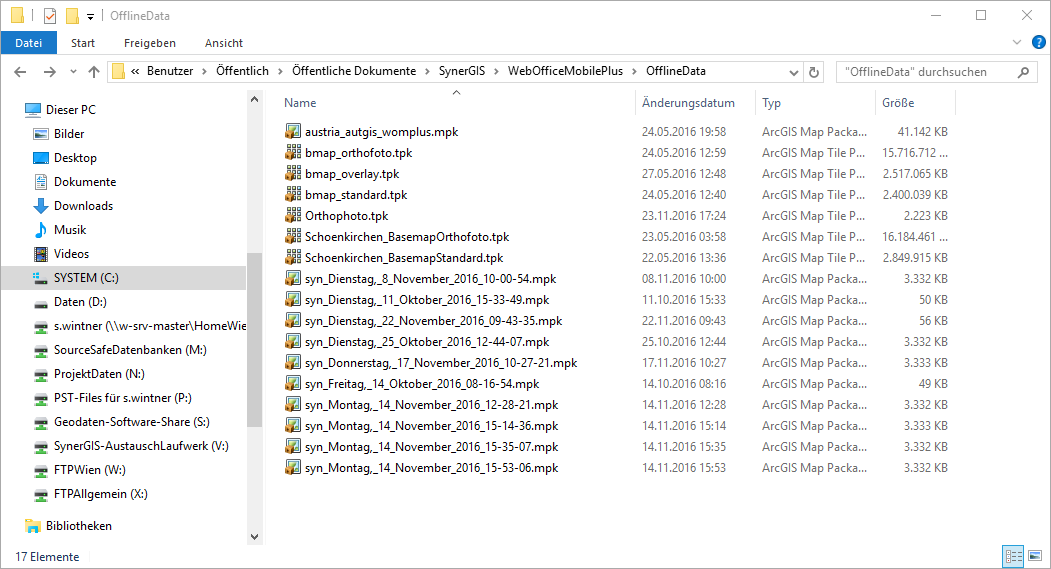Click the back navigation arrow
The height and width of the screenshot is (569, 1051).
tap(21, 72)
